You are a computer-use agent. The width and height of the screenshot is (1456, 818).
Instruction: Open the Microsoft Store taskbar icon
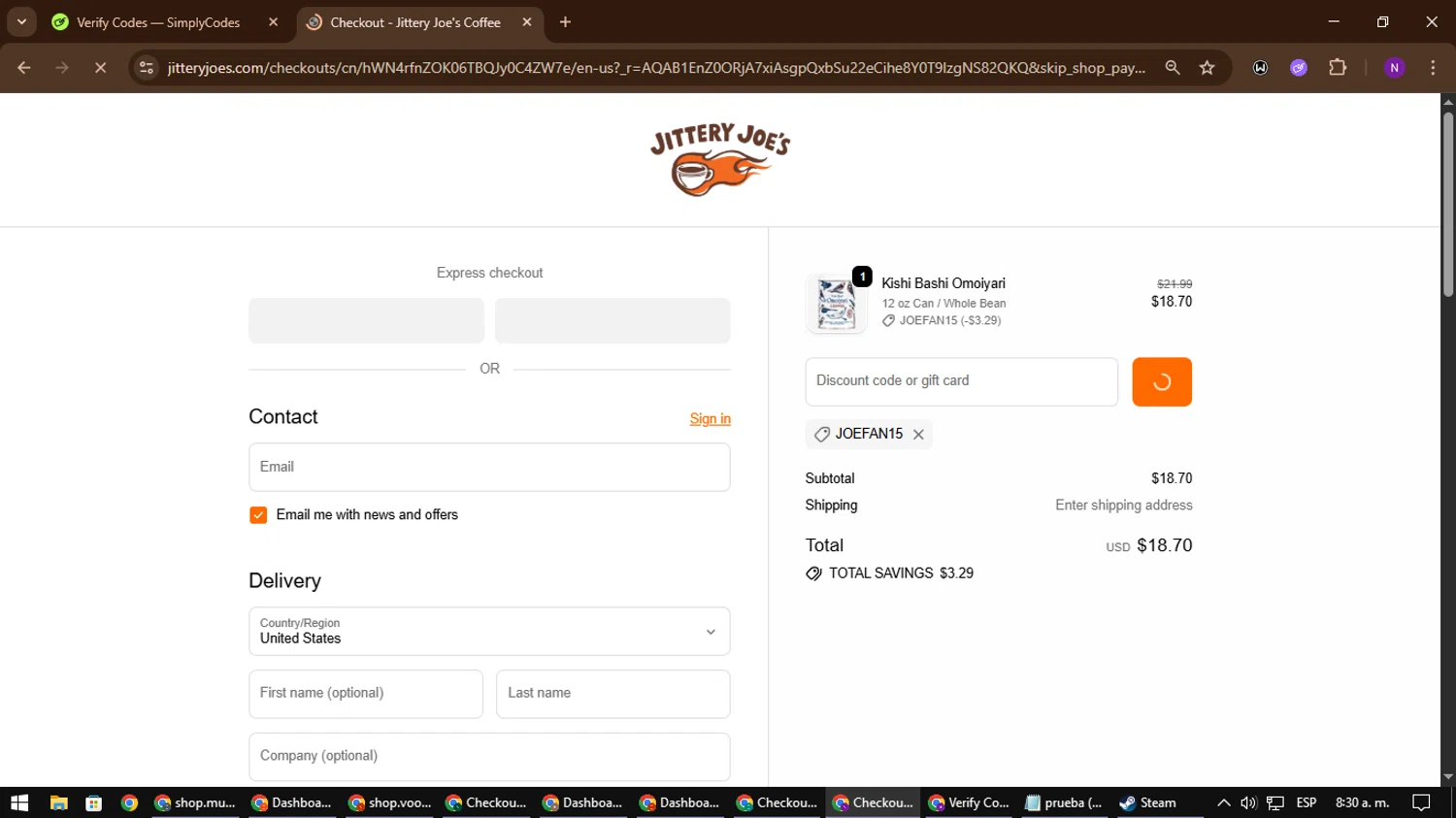pos(94,802)
